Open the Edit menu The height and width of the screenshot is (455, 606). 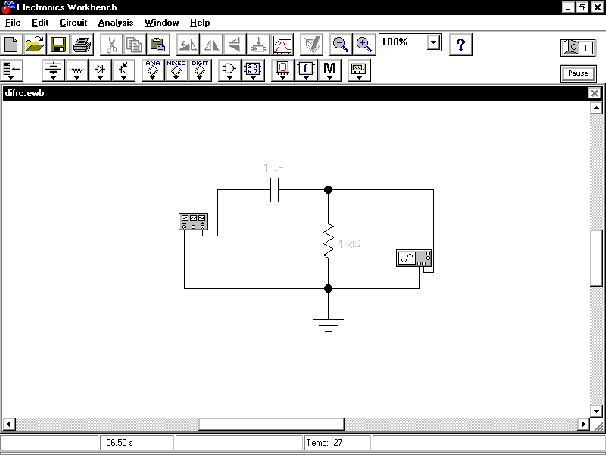(40, 23)
